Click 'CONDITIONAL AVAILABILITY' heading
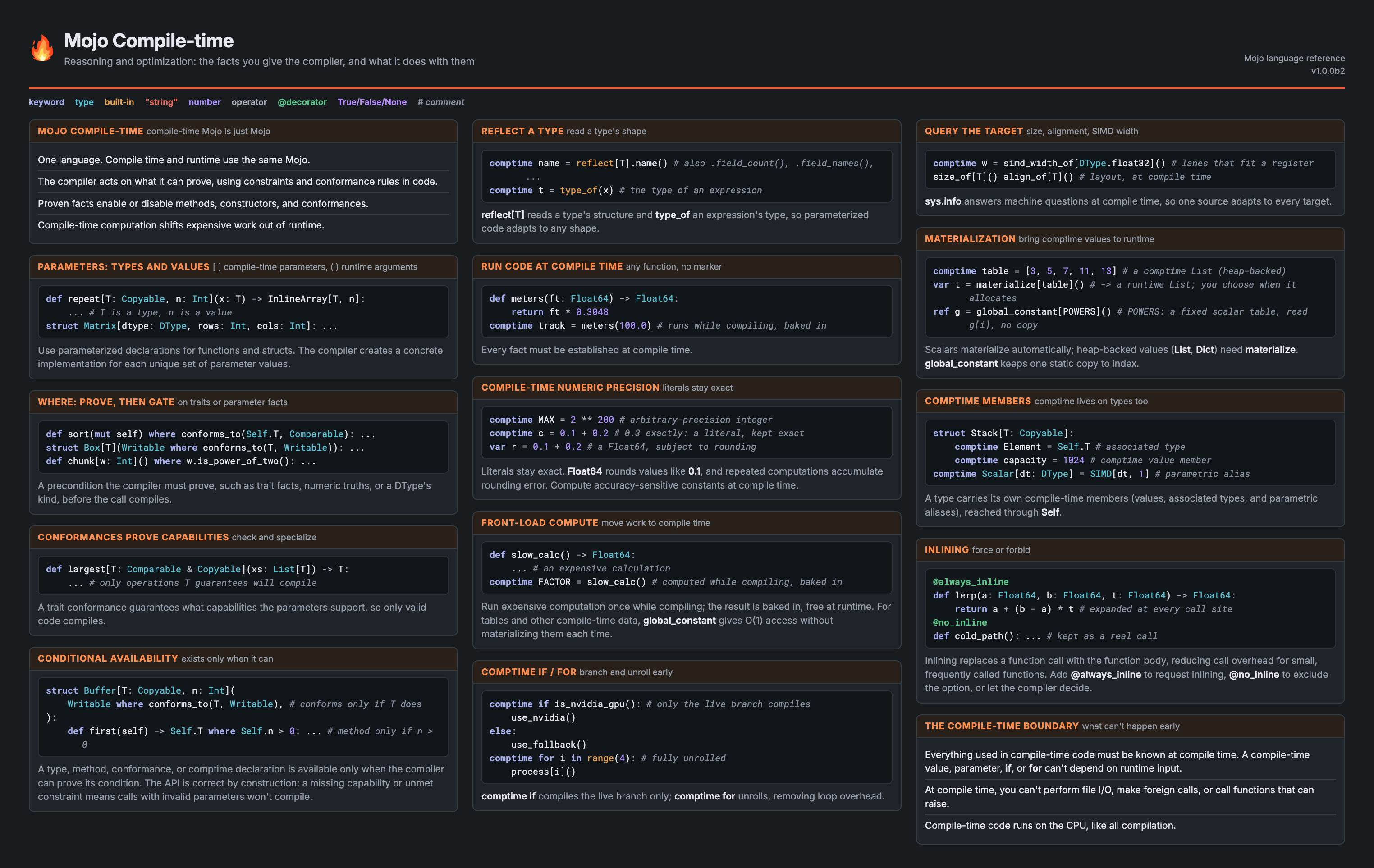 (x=108, y=658)
